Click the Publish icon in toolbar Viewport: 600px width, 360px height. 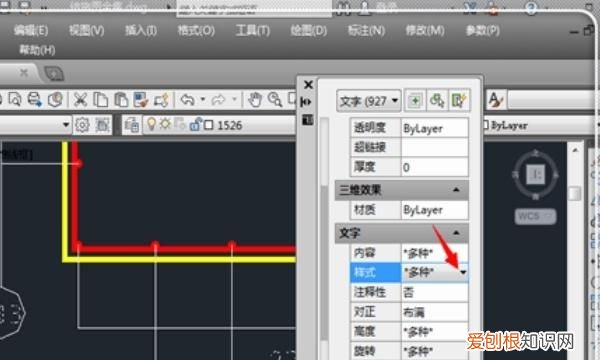(35, 99)
